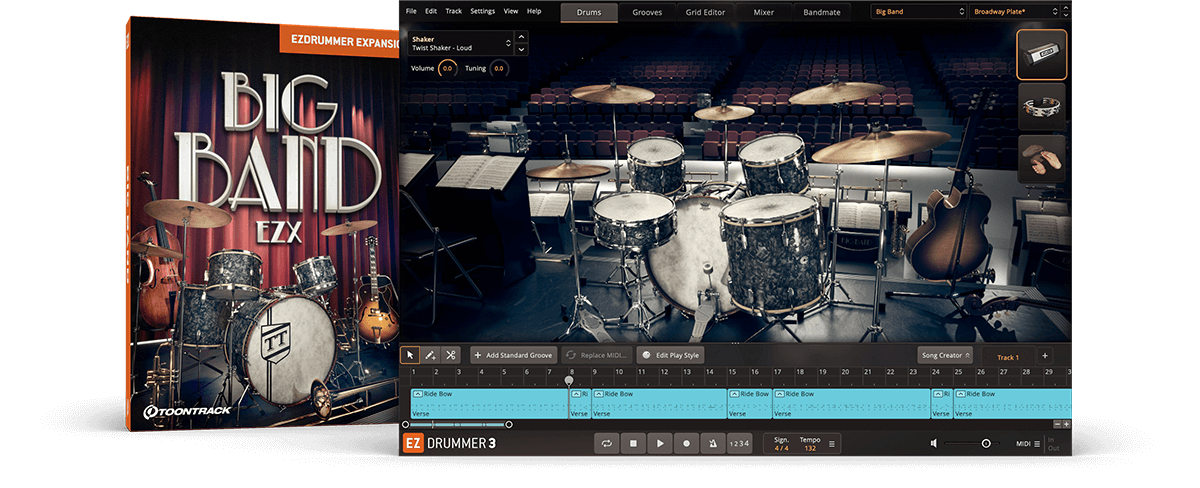Image resolution: width=1200 pixels, height=488 pixels.
Task: Open the Settings menu
Action: coord(482,11)
